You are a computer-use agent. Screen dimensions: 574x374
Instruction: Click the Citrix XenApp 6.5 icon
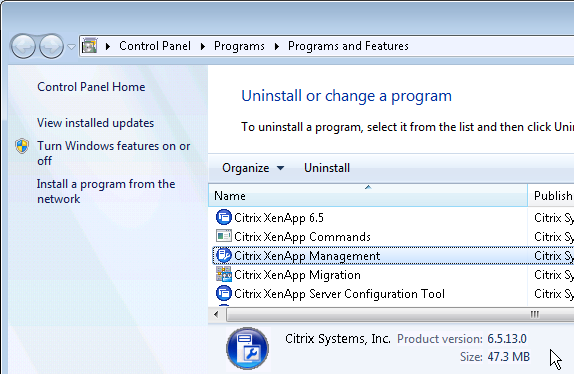tap(224, 217)
